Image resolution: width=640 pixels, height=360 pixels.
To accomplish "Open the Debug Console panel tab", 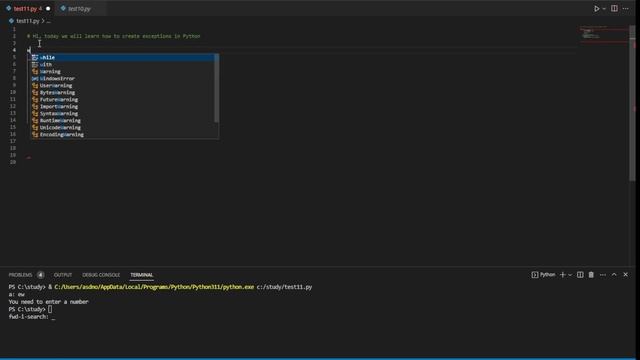I will pyautogui.click(x=101, y=275).
